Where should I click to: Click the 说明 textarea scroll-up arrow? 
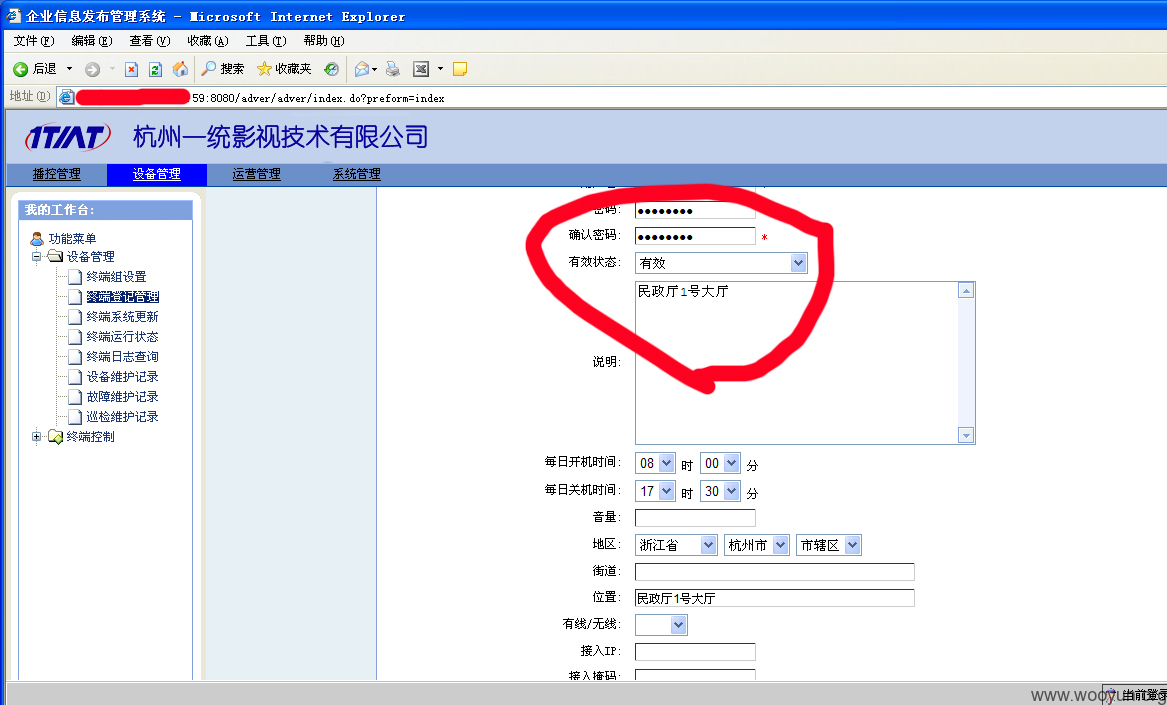tap(966, 290)
